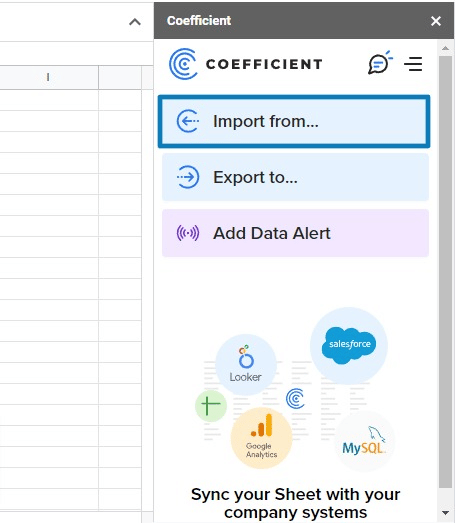
Task: Click the Google Analytics logo bubble
Action: point(262,438)
